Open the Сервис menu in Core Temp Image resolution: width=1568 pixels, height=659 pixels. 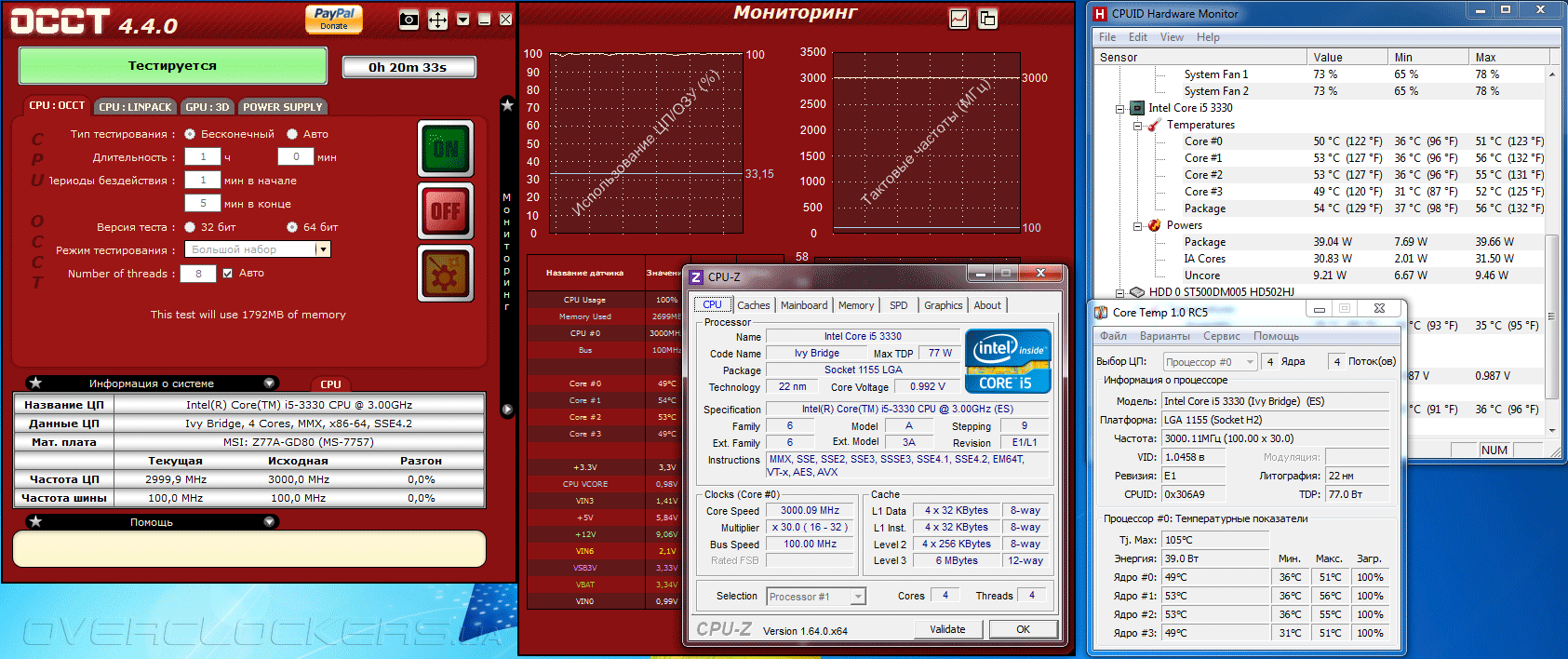pos(1222,336)
